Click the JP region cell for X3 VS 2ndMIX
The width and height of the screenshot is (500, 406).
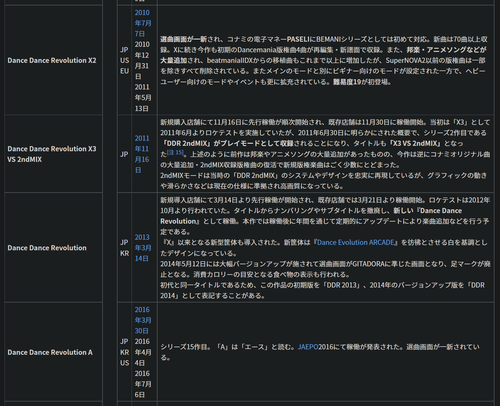(124, 154)
